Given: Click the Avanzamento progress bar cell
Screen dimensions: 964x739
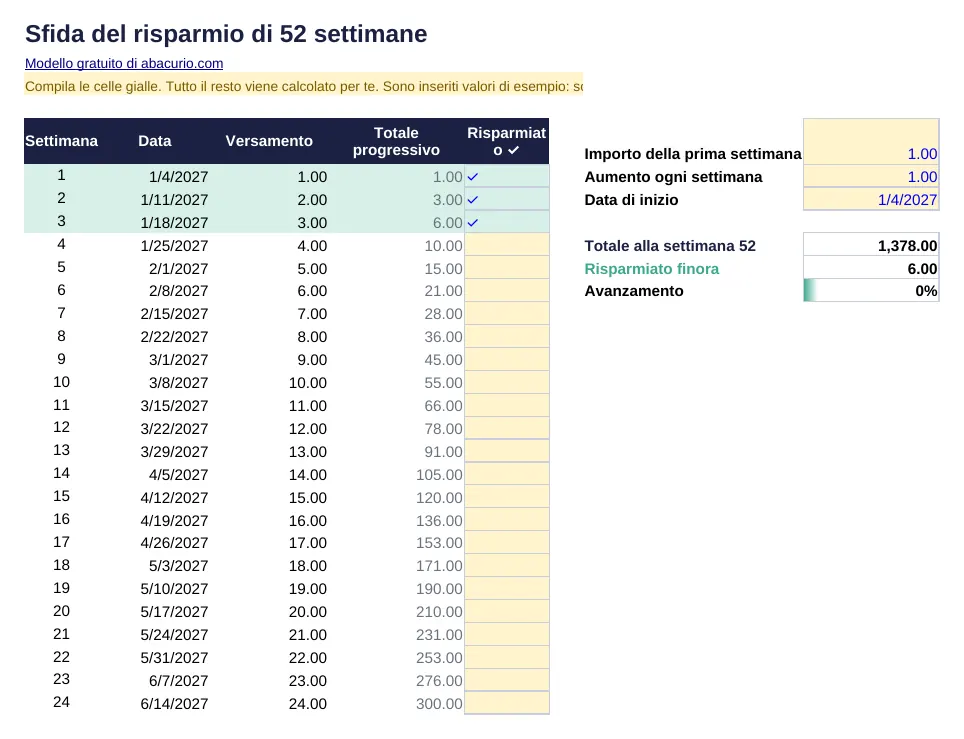Looking at the screenshot, I should tap(871, 291).
